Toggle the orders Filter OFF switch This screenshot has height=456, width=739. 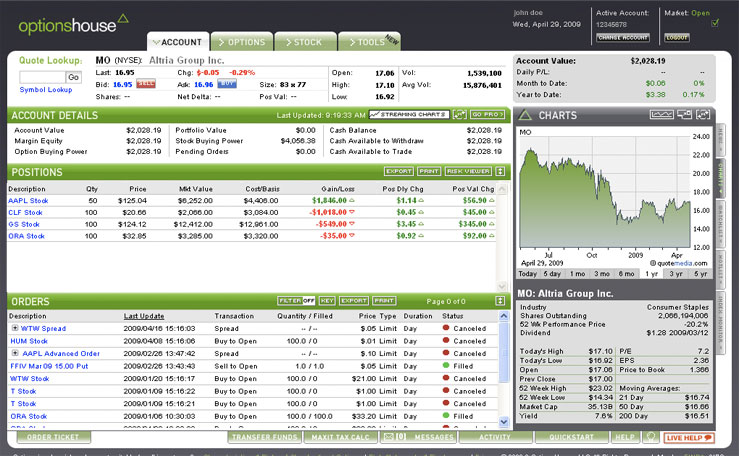(x=296, y=301)
